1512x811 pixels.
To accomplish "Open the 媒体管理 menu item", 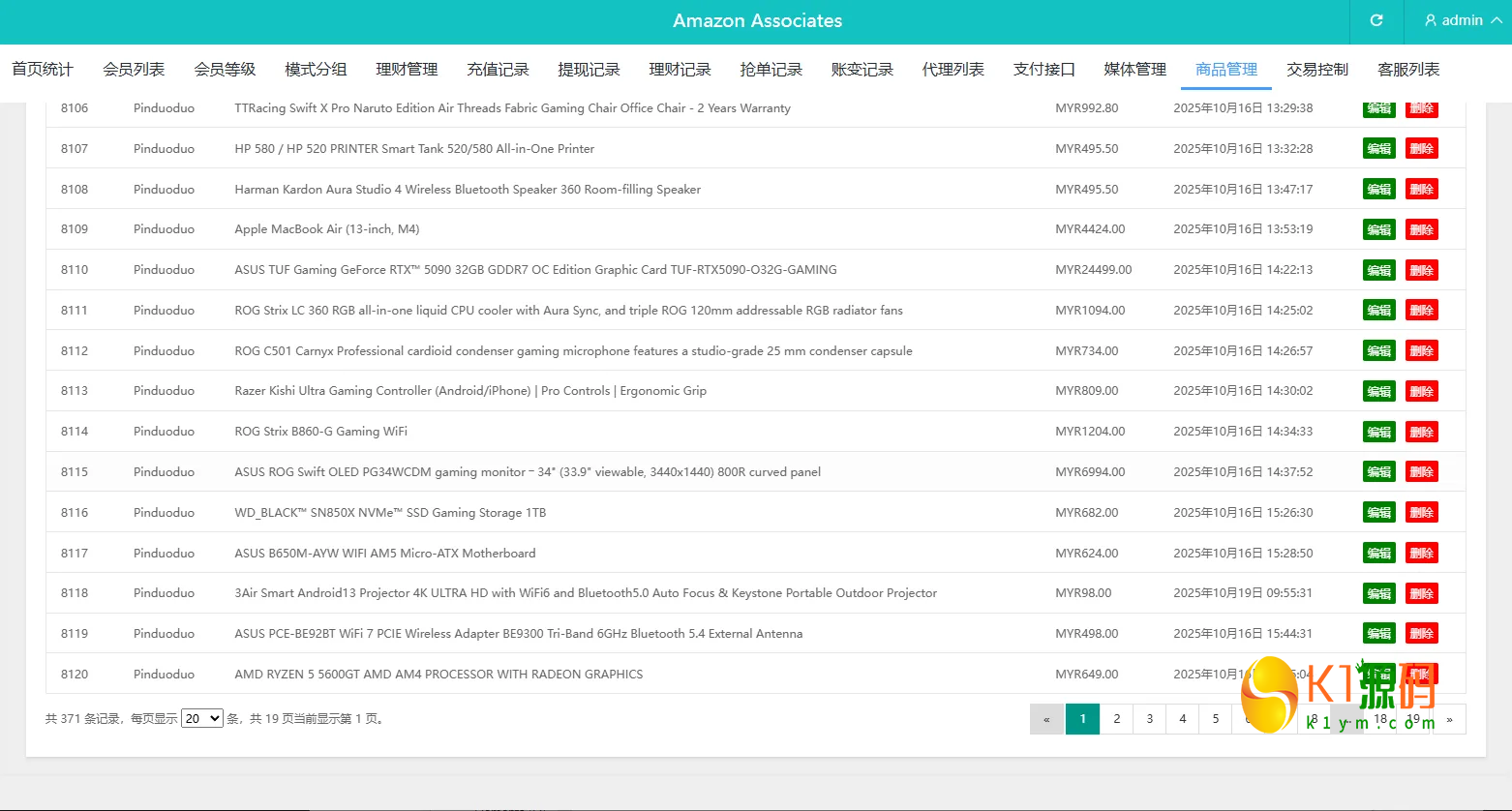I will 1134,69.
